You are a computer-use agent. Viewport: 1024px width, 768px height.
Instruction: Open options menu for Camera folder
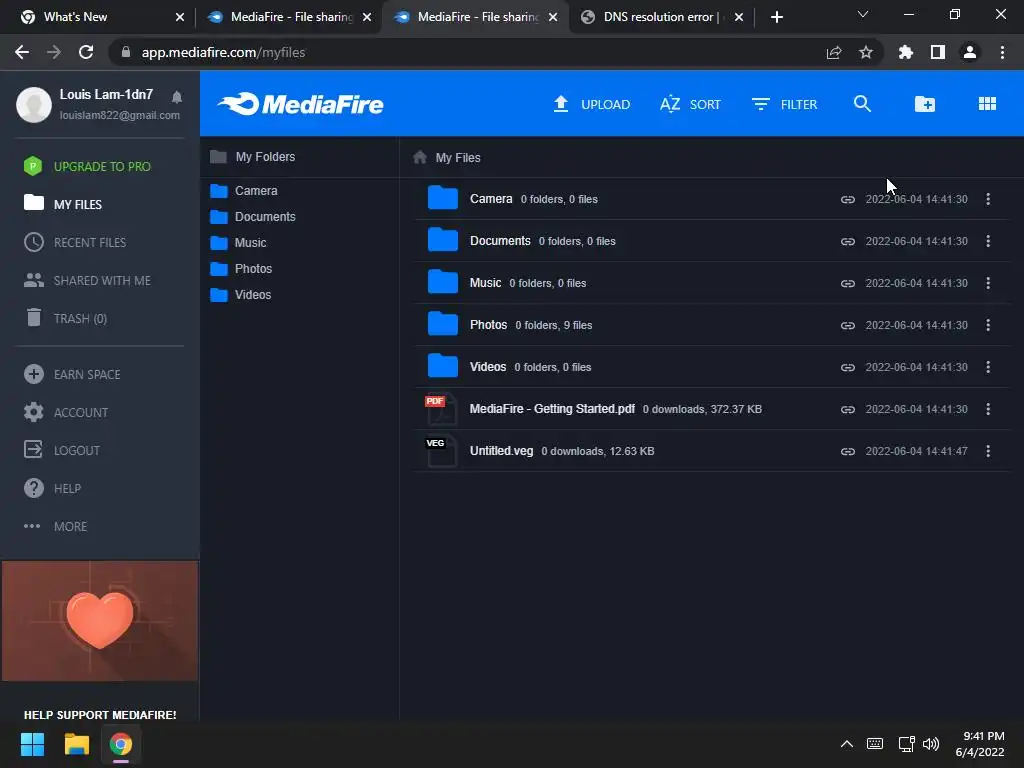(x=988, y=199)
